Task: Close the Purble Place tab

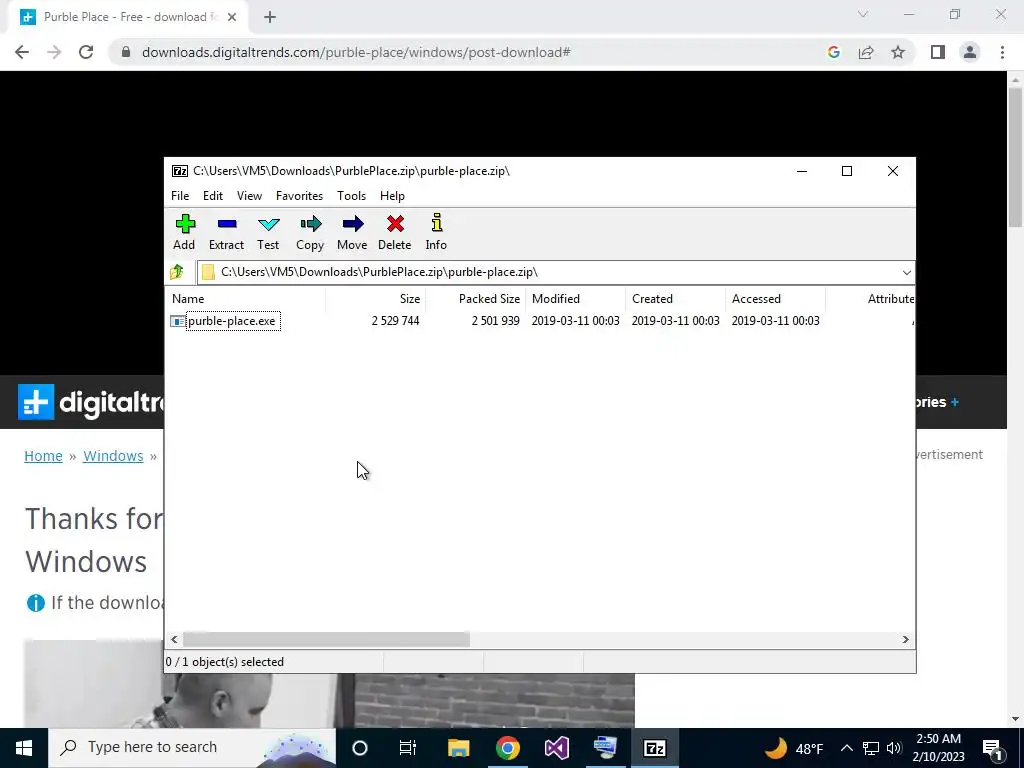Action: [x=232, y=17]
